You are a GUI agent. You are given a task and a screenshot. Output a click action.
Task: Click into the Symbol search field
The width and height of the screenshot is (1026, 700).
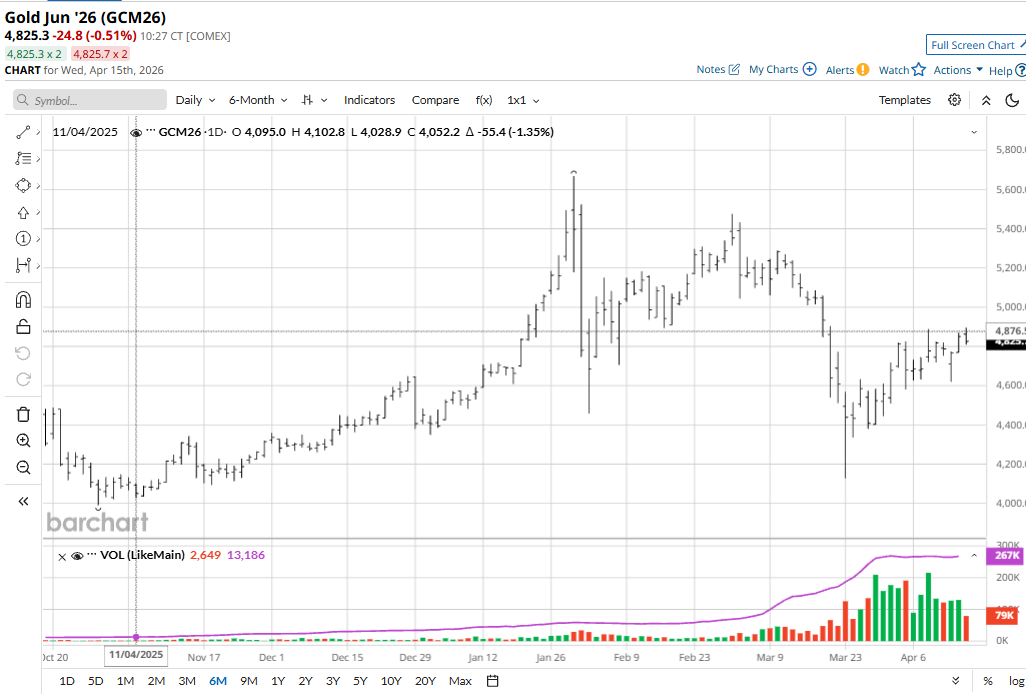(90, 100)
